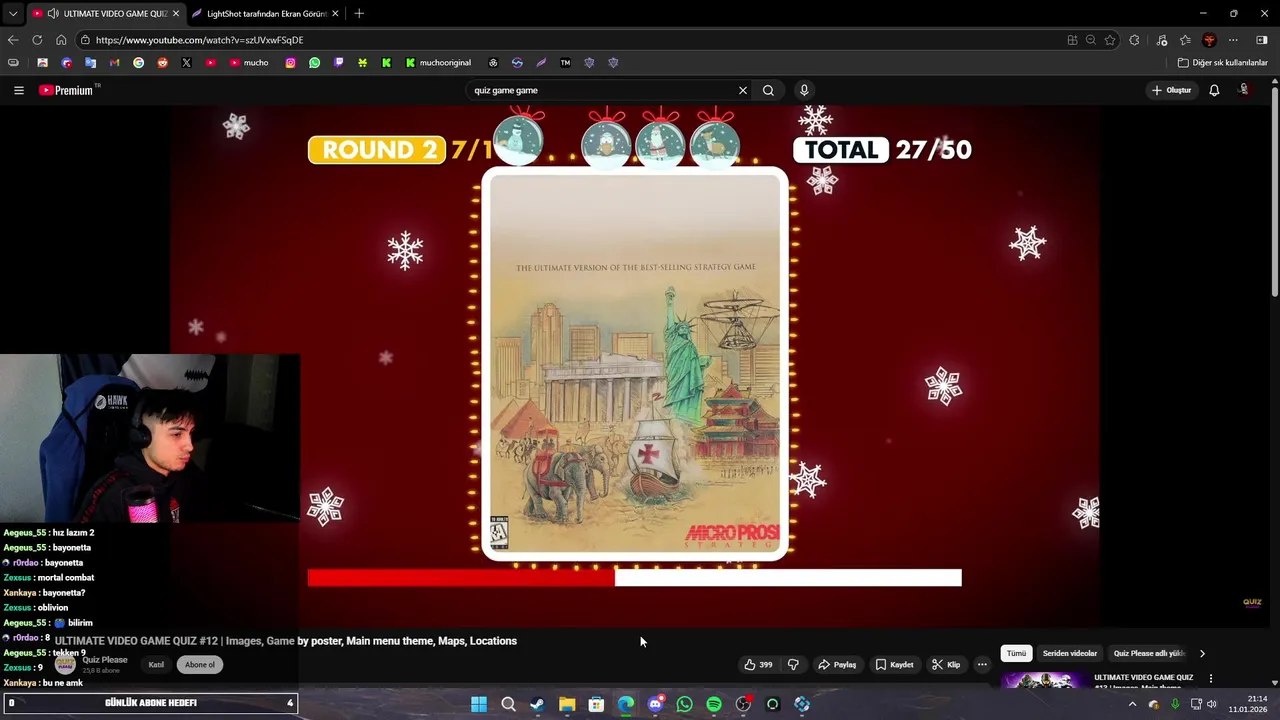Dislike the video
The height and width of the screenshot is (720, 1280).
[793, 664]
